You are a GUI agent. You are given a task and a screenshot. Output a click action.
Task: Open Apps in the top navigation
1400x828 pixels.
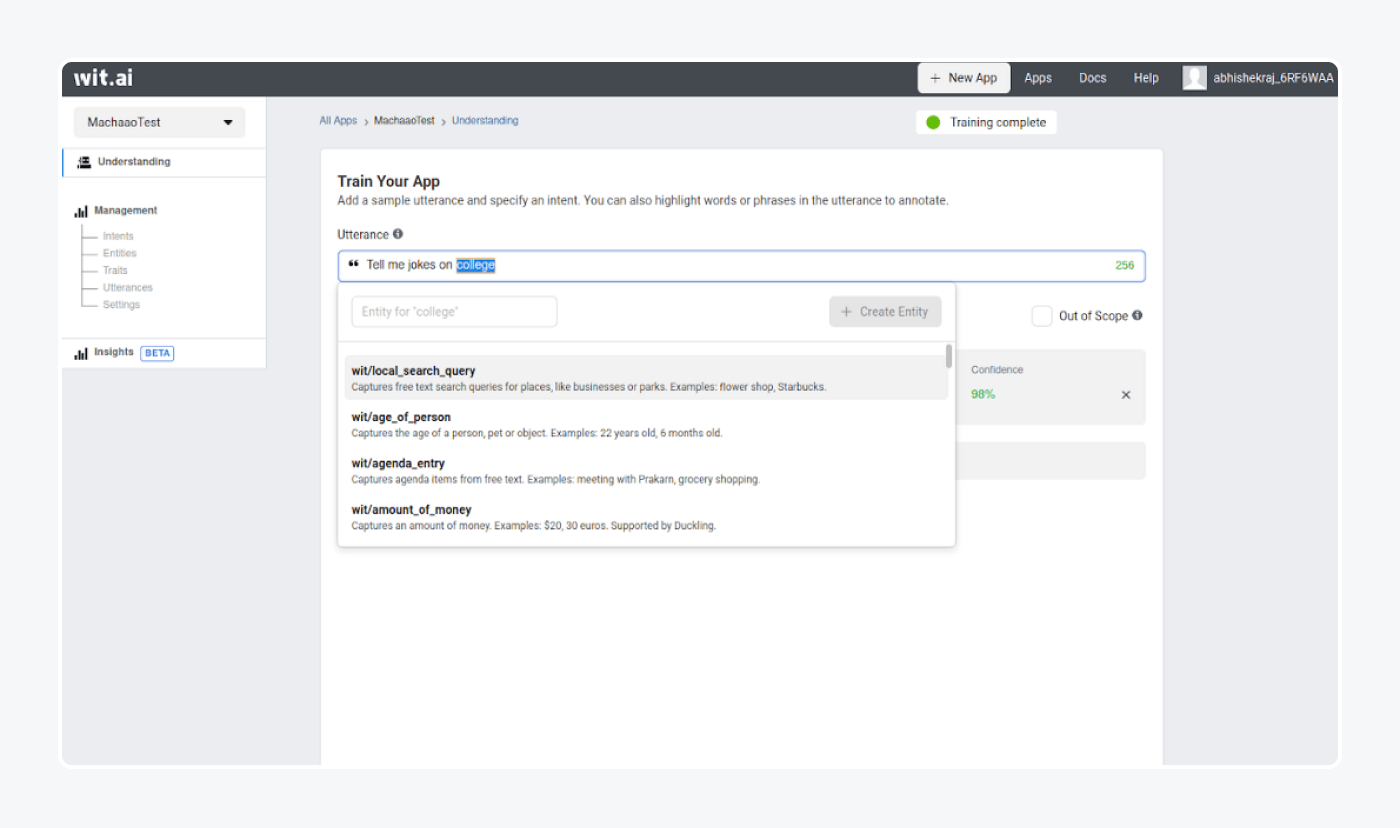coord(1038,78)
